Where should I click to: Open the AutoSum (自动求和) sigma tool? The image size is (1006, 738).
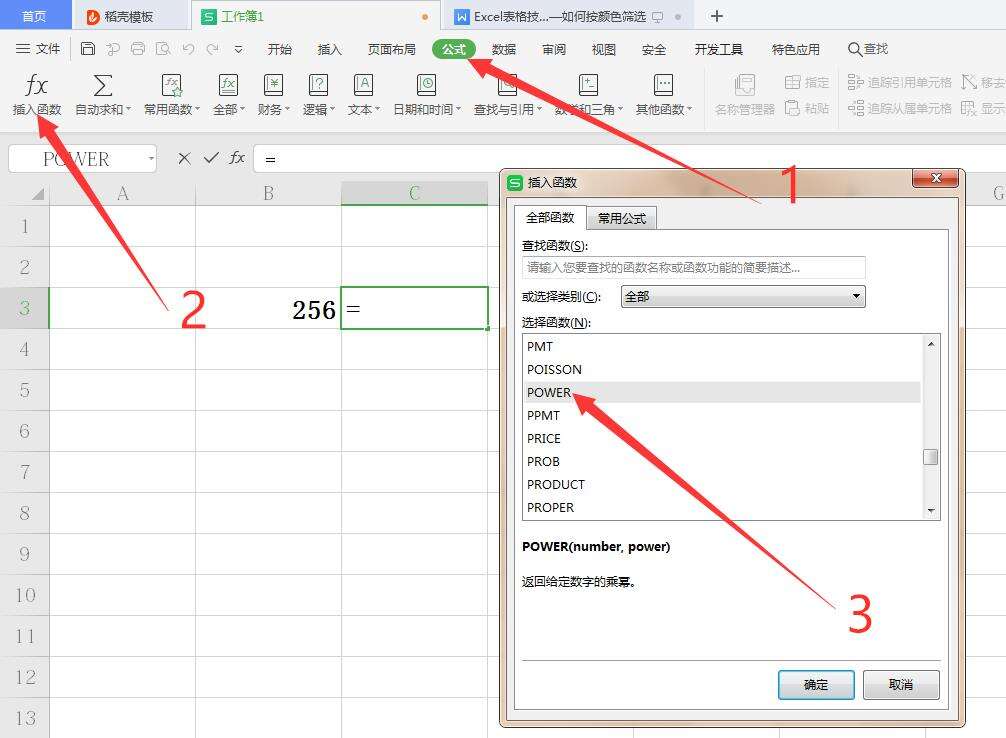pyautogui.click(x=103, y=85)
